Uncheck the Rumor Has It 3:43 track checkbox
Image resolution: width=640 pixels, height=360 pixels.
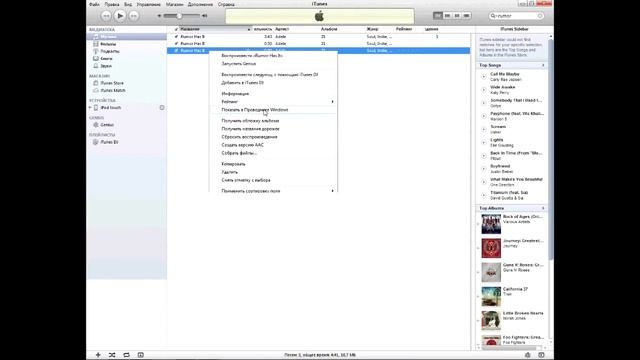point(176,37)
